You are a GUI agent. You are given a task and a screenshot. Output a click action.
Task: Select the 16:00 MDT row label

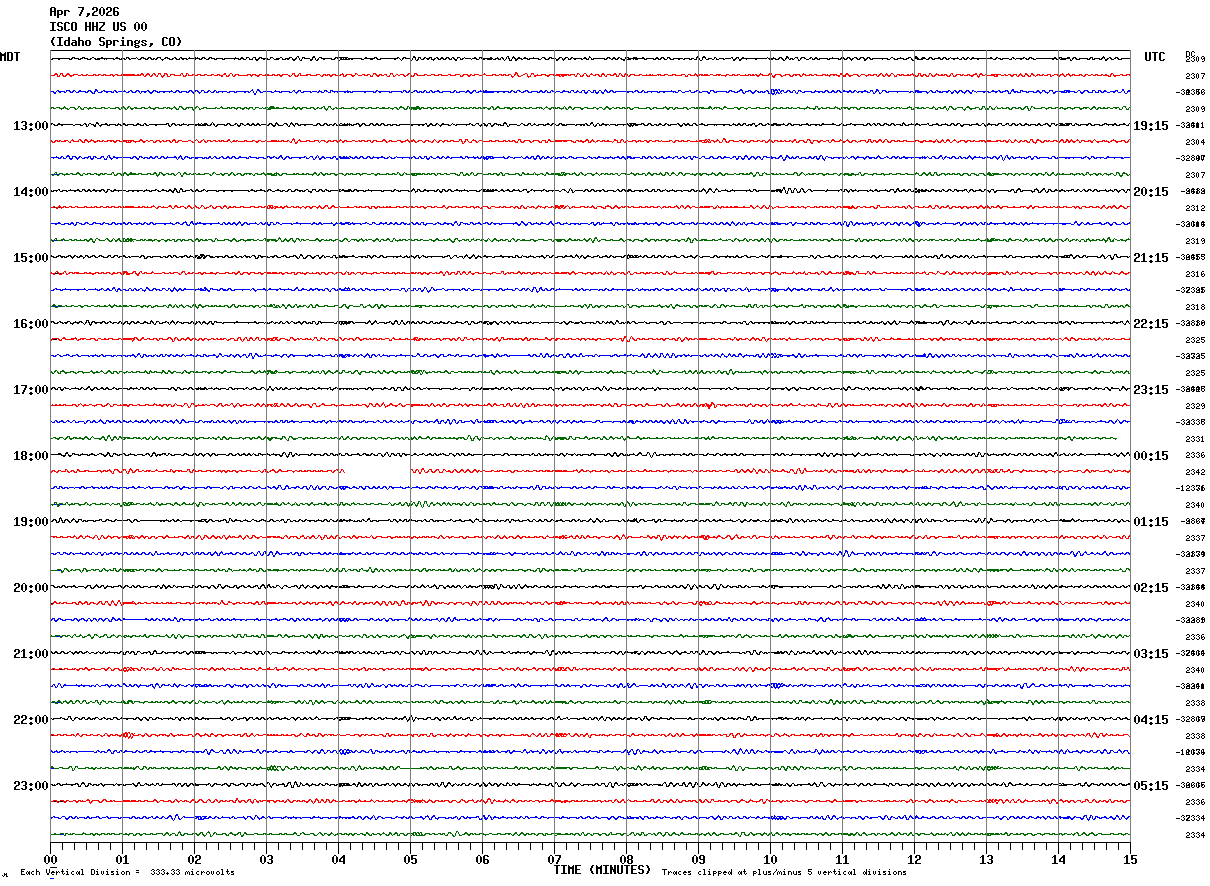click(30, 324)
